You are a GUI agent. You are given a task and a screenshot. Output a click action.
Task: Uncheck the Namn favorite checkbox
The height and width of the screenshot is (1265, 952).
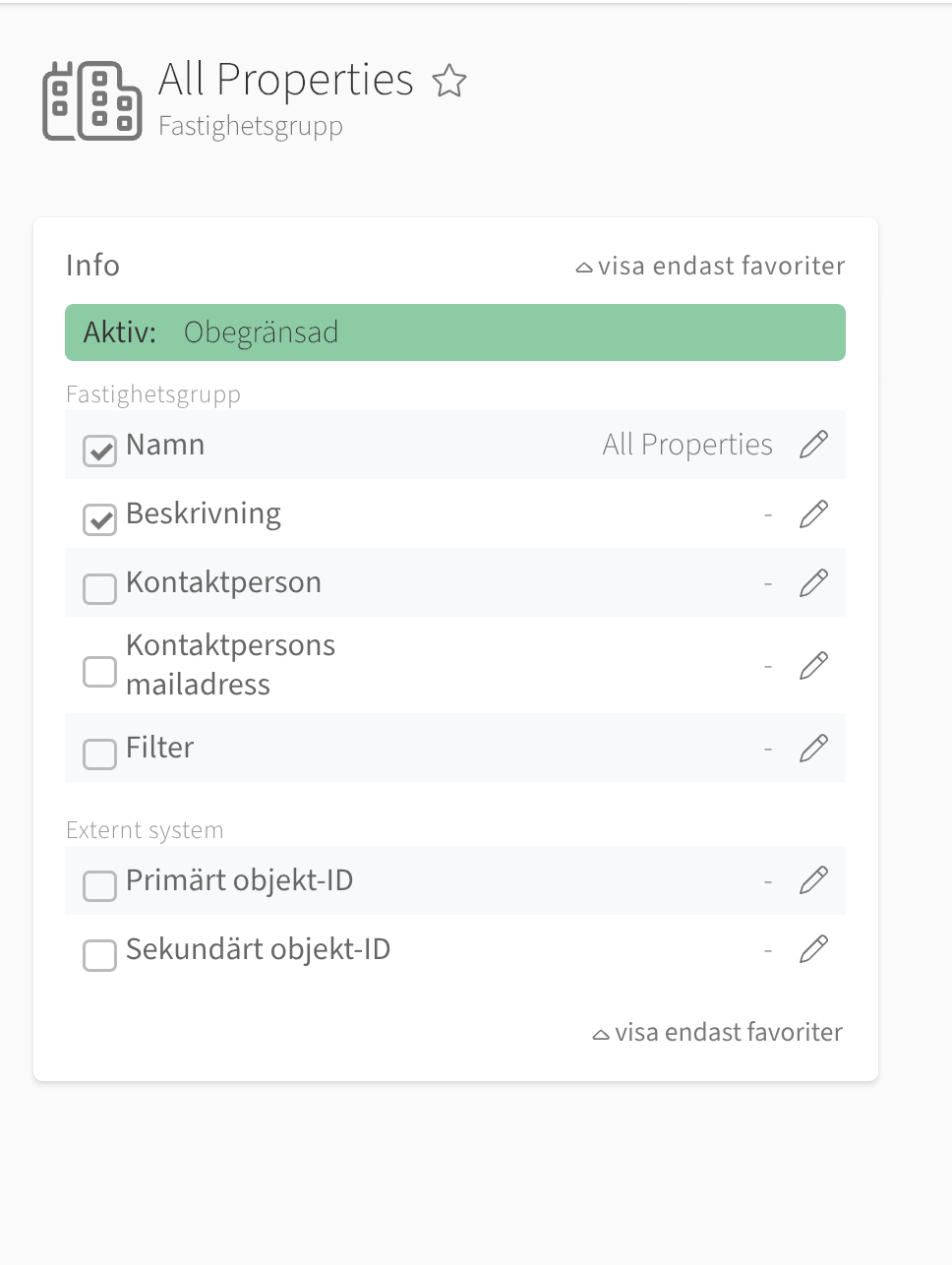coord(99,451)
